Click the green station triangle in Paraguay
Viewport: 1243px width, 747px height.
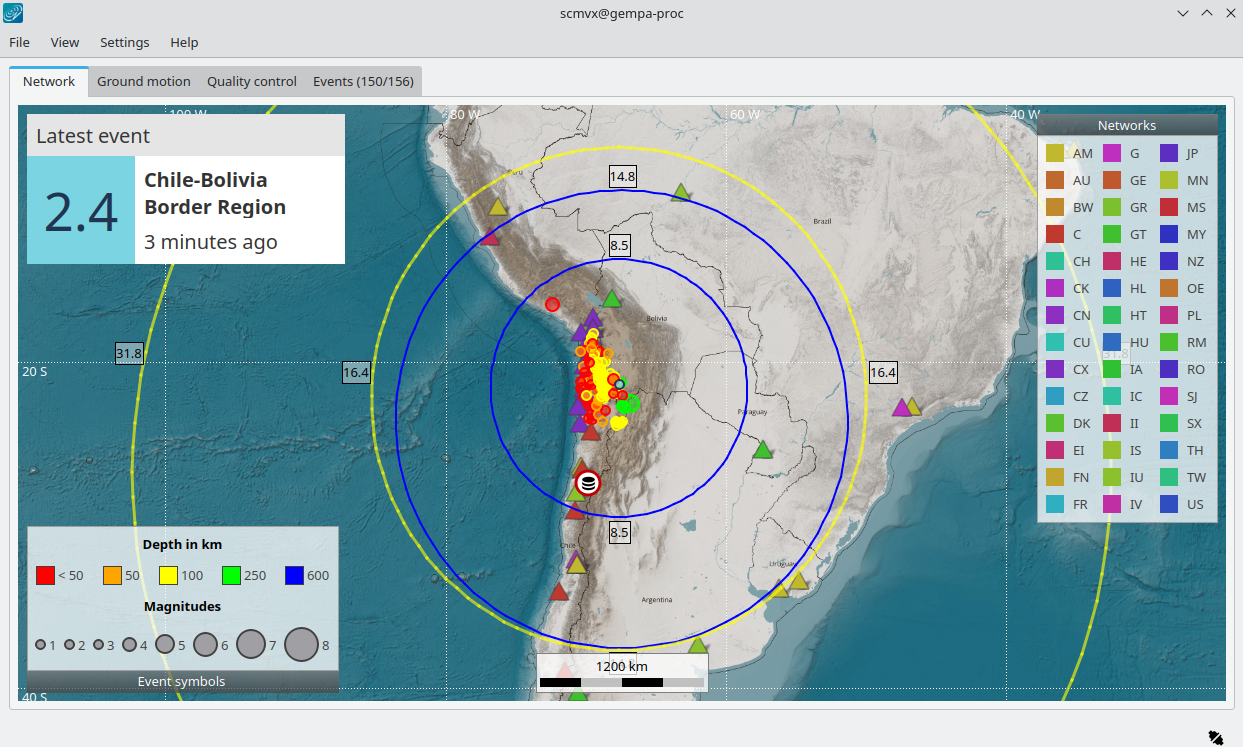point(763,450)
